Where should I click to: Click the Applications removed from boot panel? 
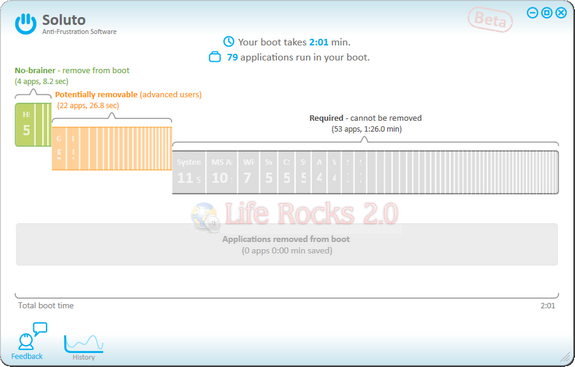287,244
